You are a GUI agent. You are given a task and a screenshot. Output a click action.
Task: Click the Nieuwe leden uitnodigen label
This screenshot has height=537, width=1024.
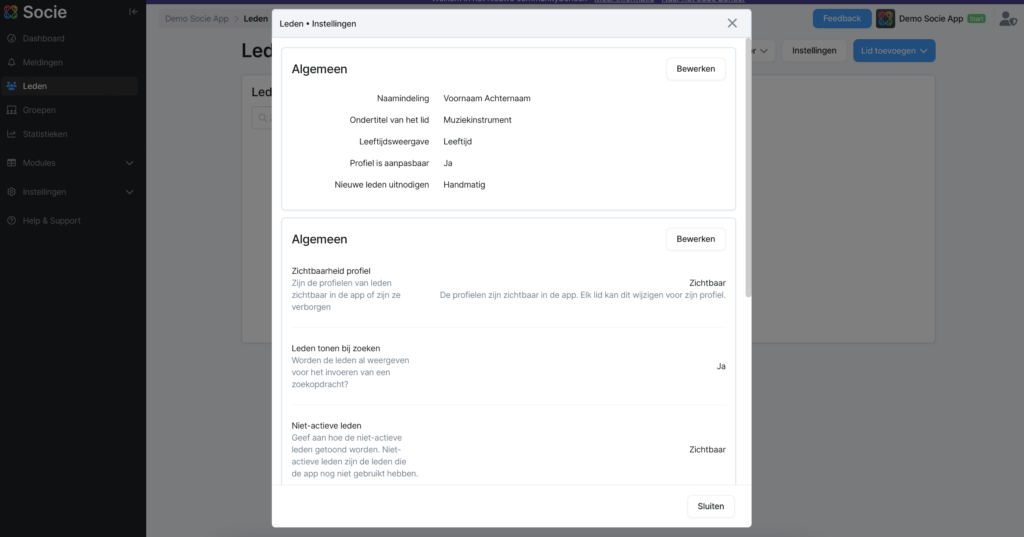[381, 184]
